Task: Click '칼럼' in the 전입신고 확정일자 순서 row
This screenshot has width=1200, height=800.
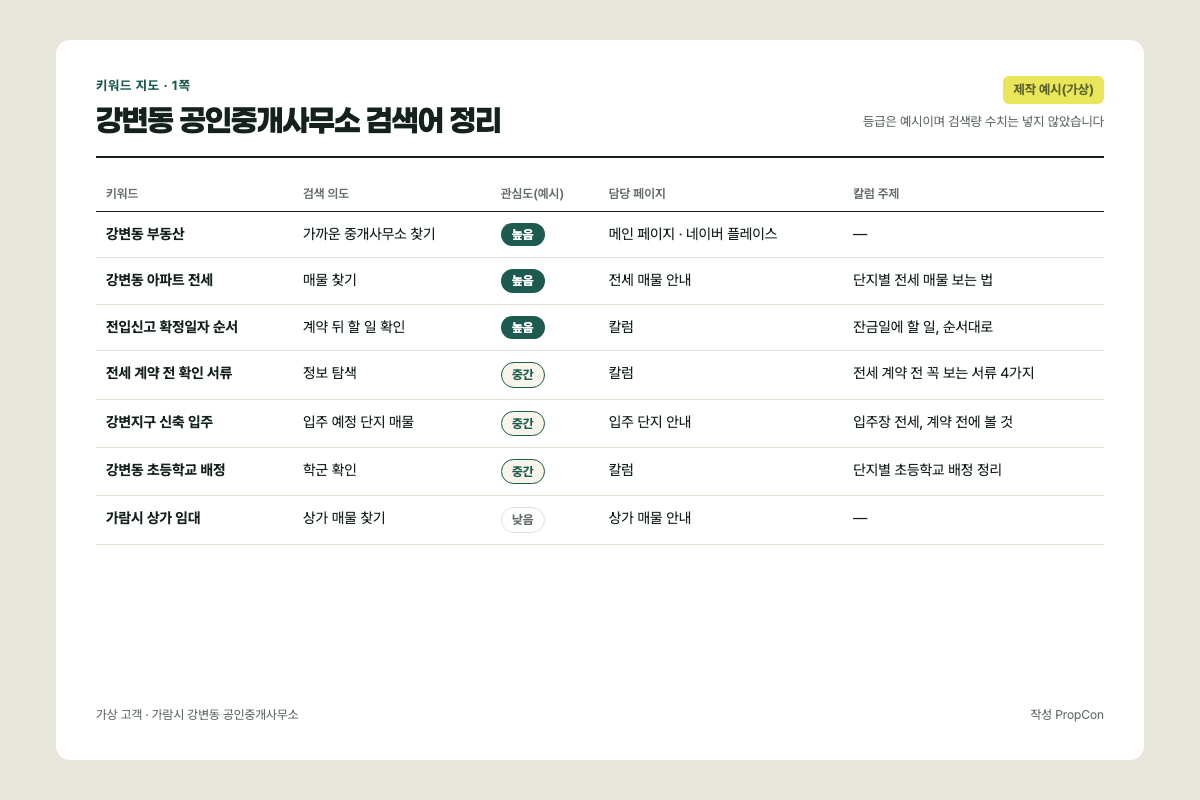Action: pos(621,327)
